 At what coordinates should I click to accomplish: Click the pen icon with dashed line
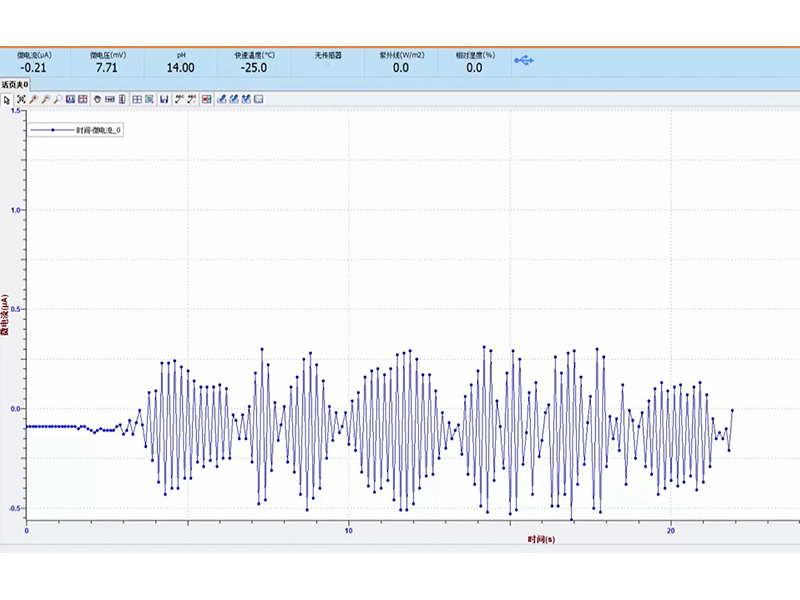(x=234, y=99)
